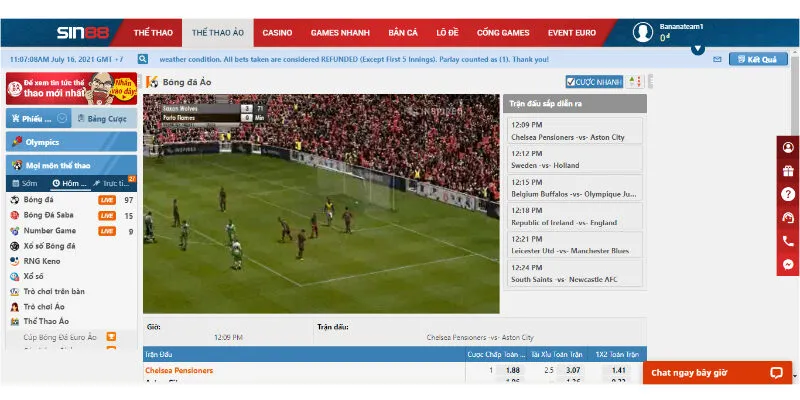Open Bóng đá sport row
This screenshot has height=400, width=800.
tap(71, 200)
